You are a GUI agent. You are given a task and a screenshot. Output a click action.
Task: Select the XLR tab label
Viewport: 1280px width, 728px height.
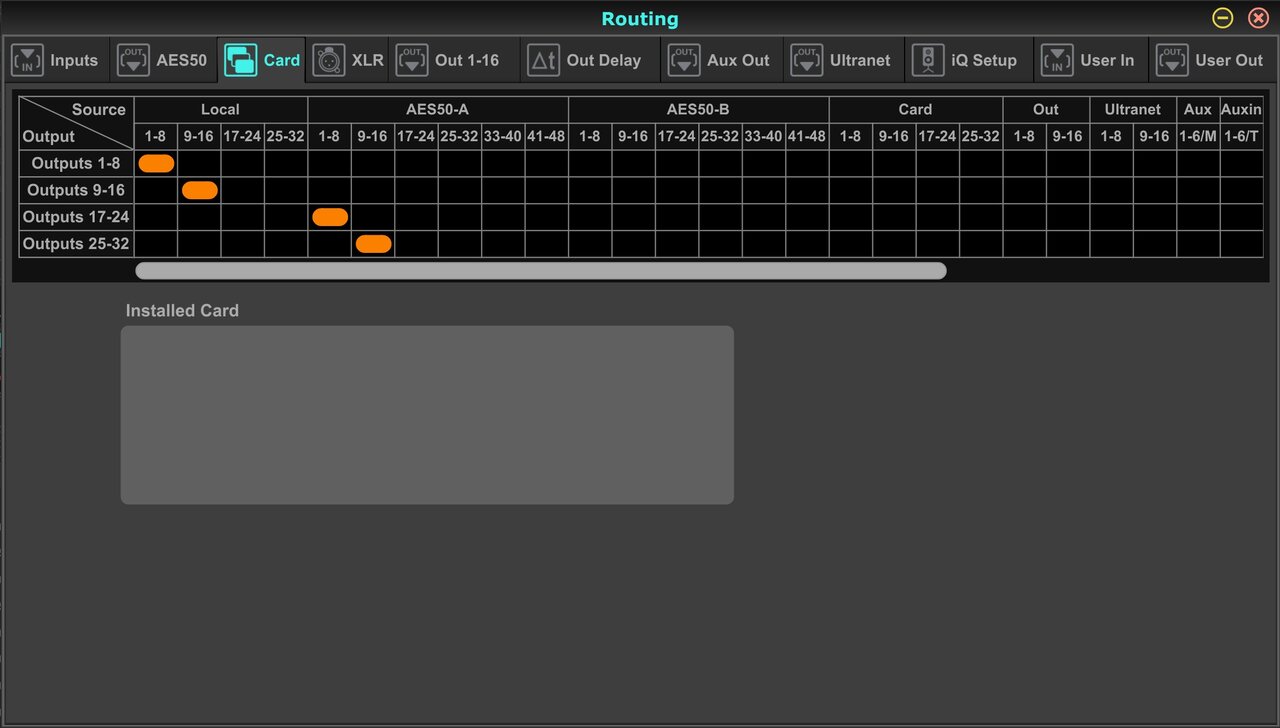click(368, 60)
